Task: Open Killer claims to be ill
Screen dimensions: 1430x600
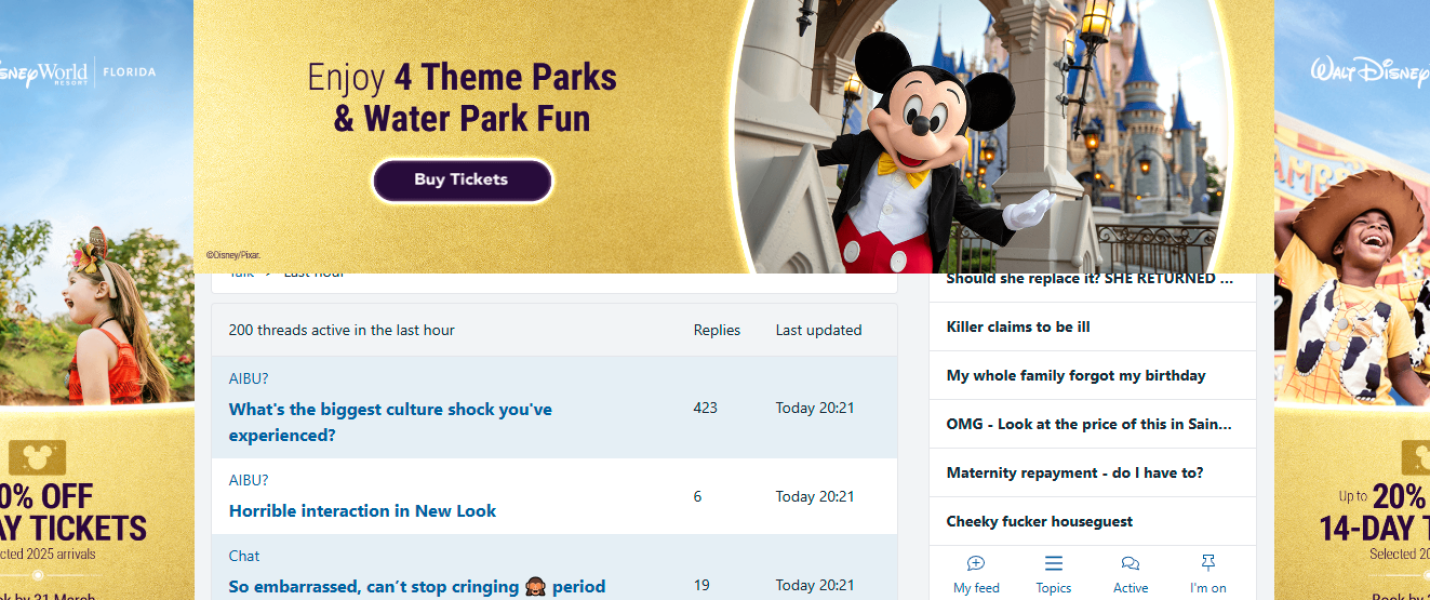Action: (x=1018, y=327)
